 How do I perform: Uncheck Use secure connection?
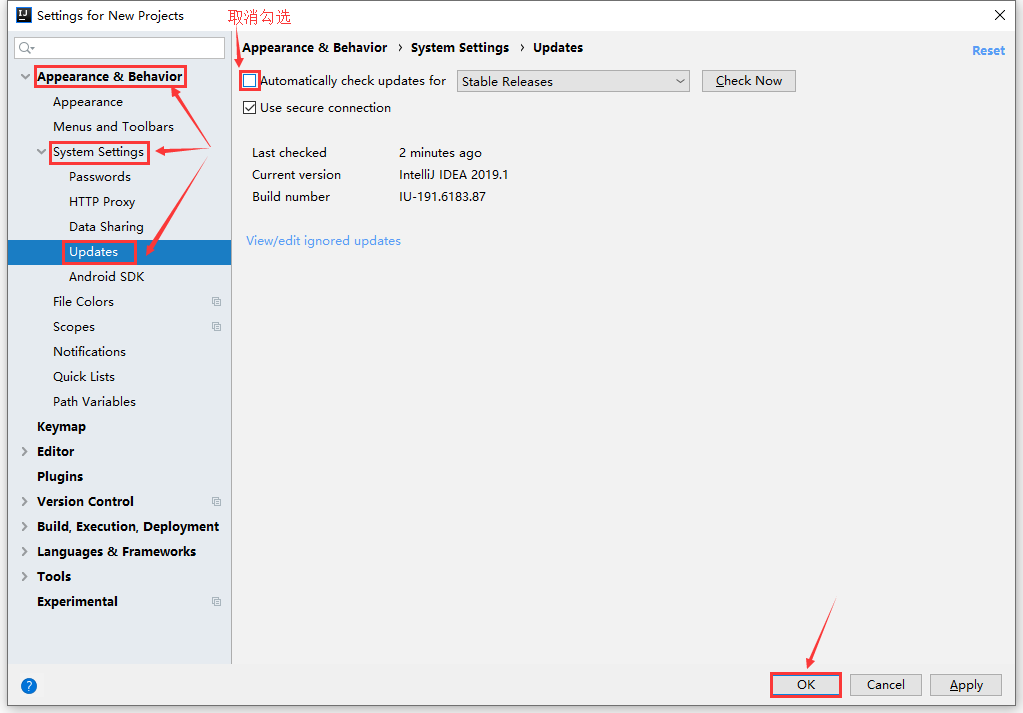click(x=249, y=108)
